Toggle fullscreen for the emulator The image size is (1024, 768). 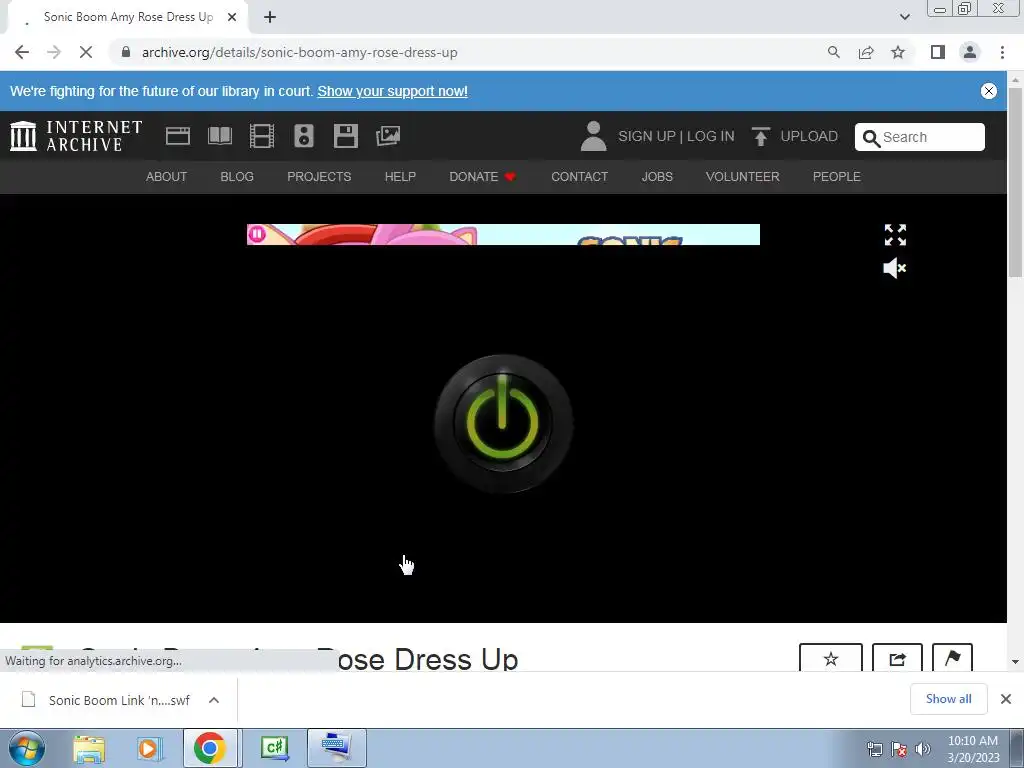[x=895, y=235]
